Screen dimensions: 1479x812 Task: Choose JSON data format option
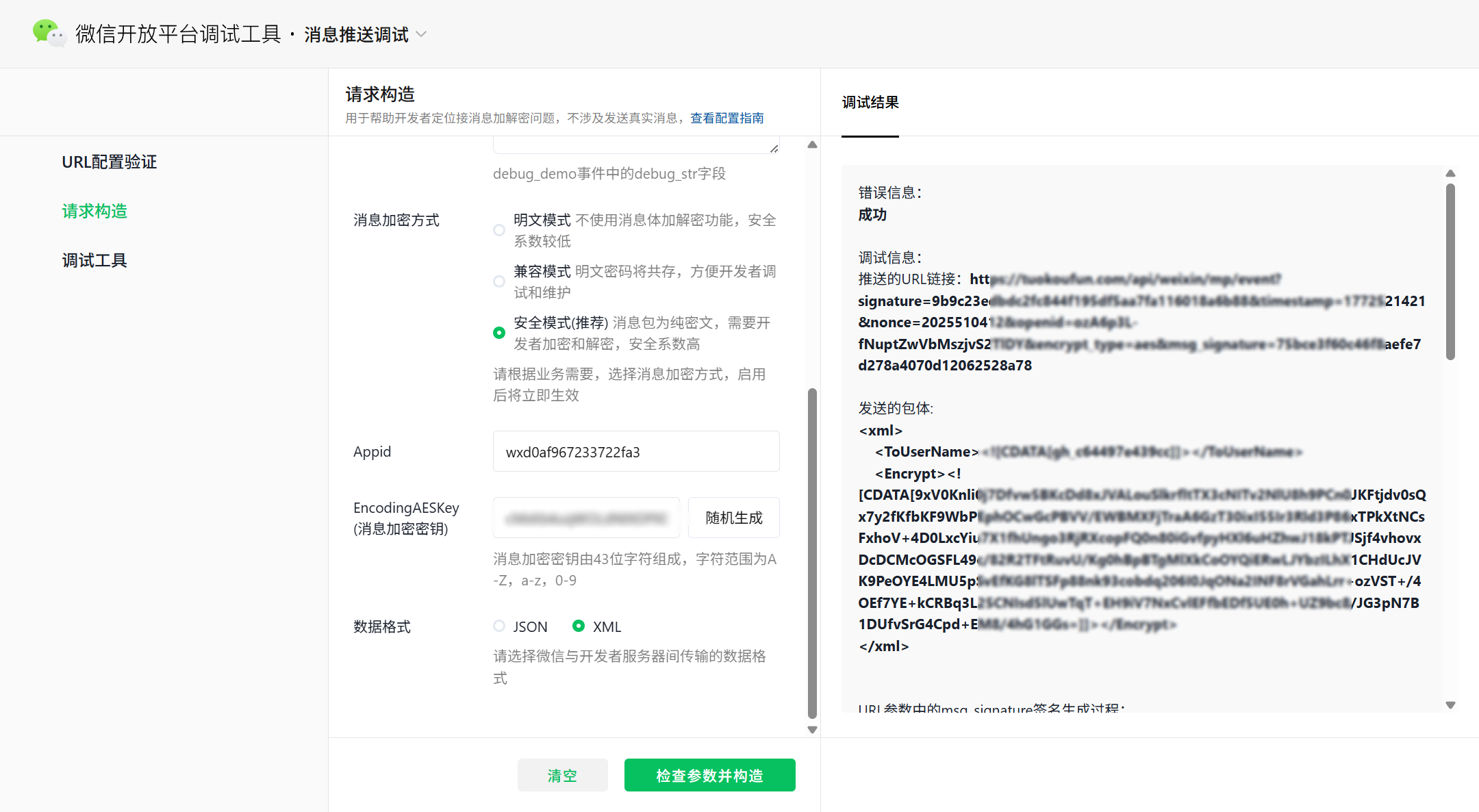499,626
